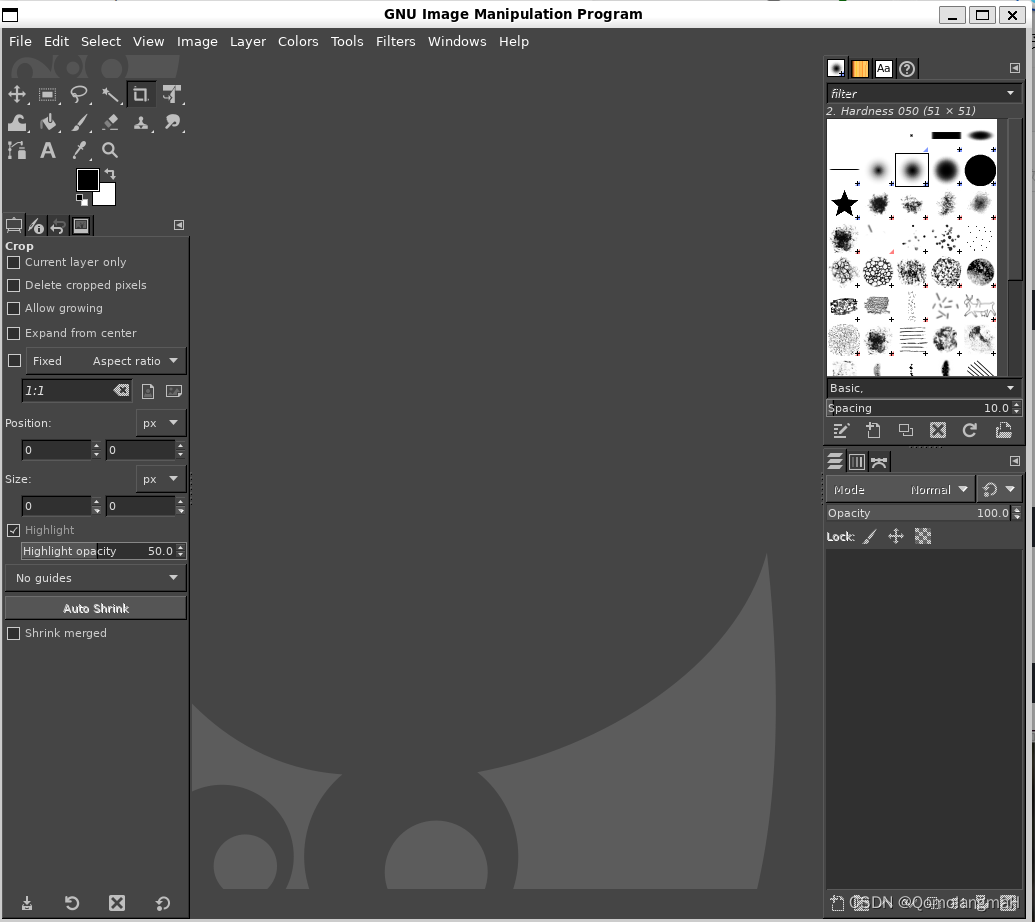
Task: Select the Paintbrush tool
Action: pos(79,123)
